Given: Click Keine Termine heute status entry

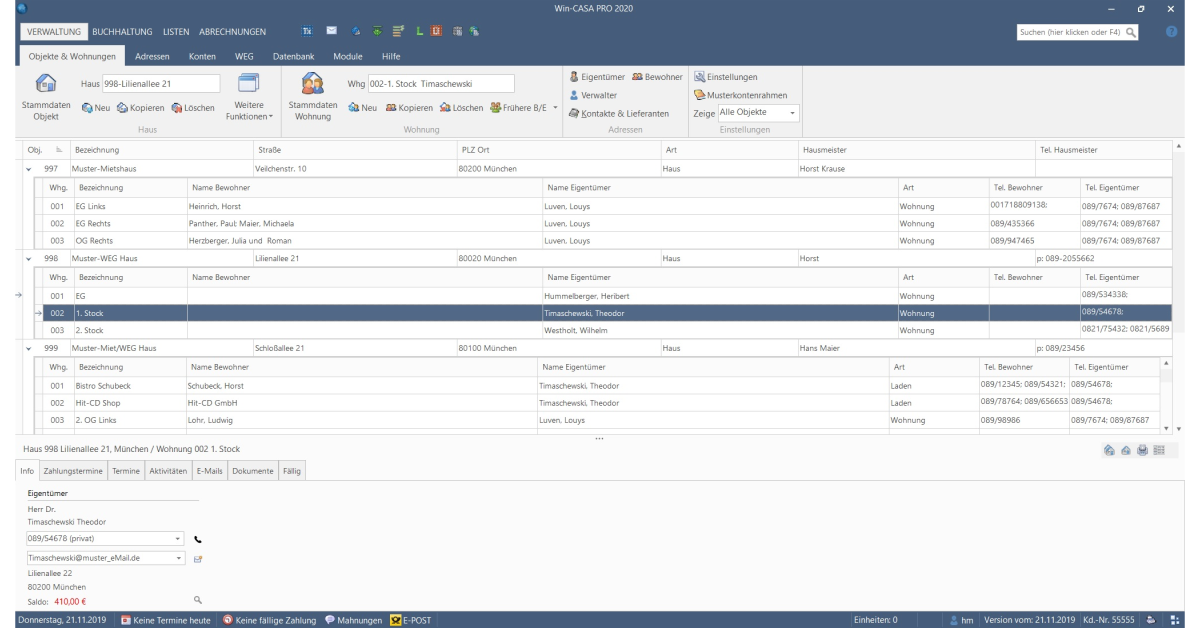Looking at the screenshot, I should [165, 620].
